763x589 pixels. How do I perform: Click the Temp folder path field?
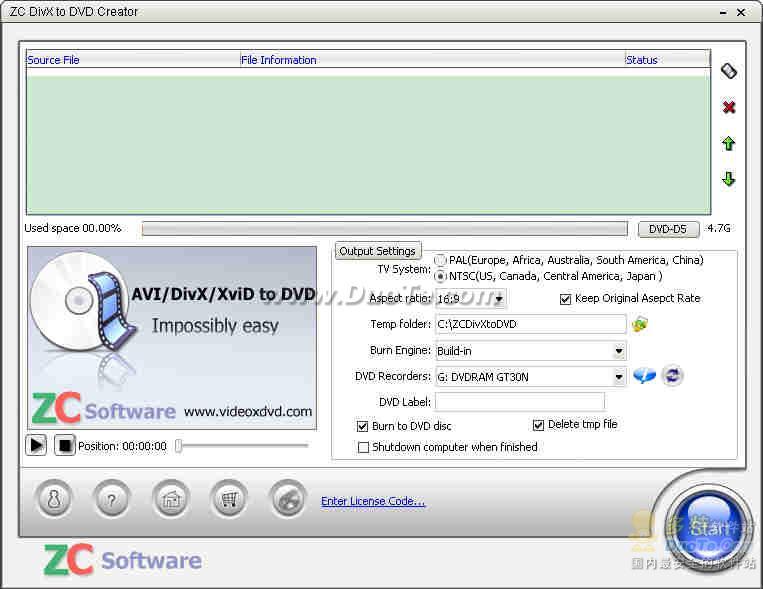click(x=530, y=324)
